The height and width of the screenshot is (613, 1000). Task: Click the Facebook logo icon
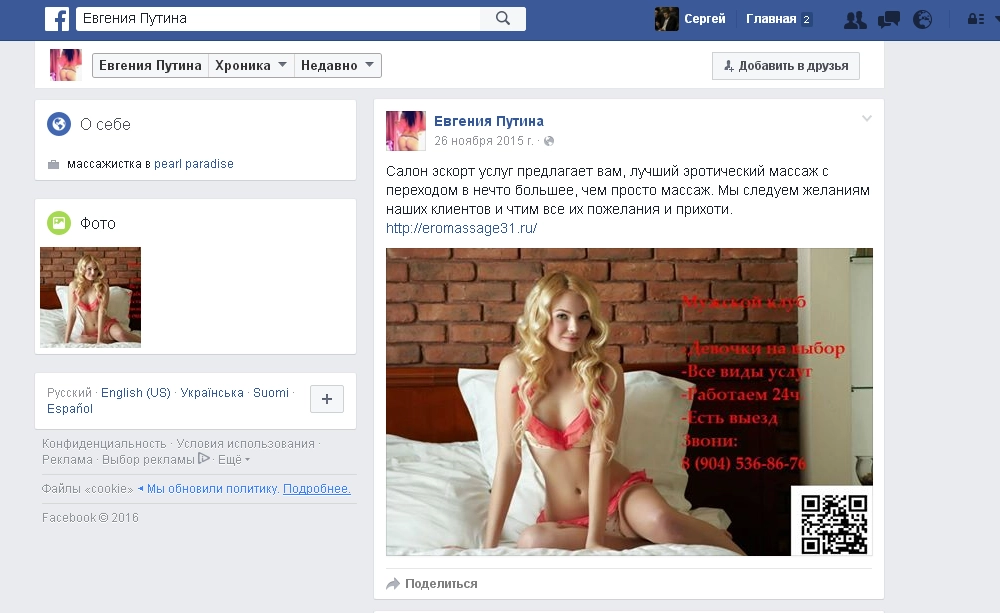[x=56, y=19]
